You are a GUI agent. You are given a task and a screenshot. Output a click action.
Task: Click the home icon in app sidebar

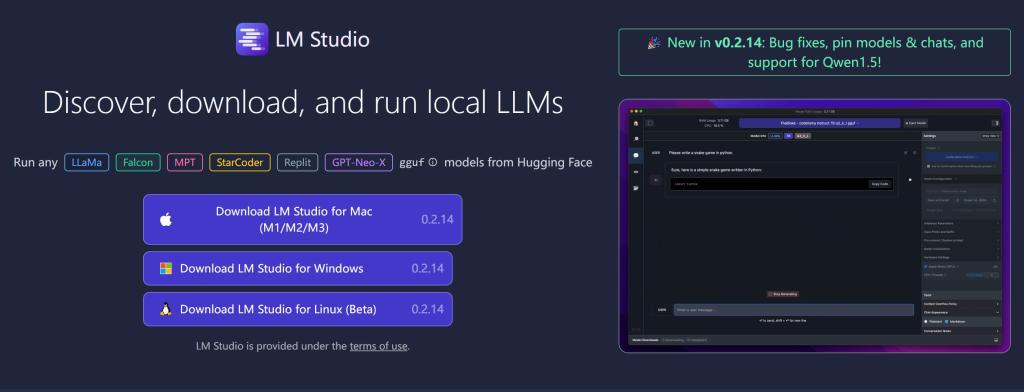pyautogui.click(x=635, y=123)
